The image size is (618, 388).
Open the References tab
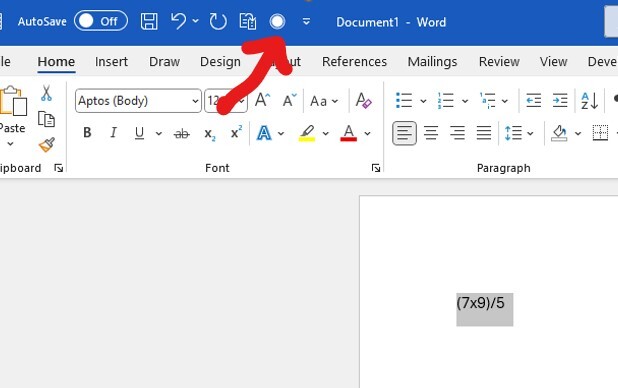point(354,62)
